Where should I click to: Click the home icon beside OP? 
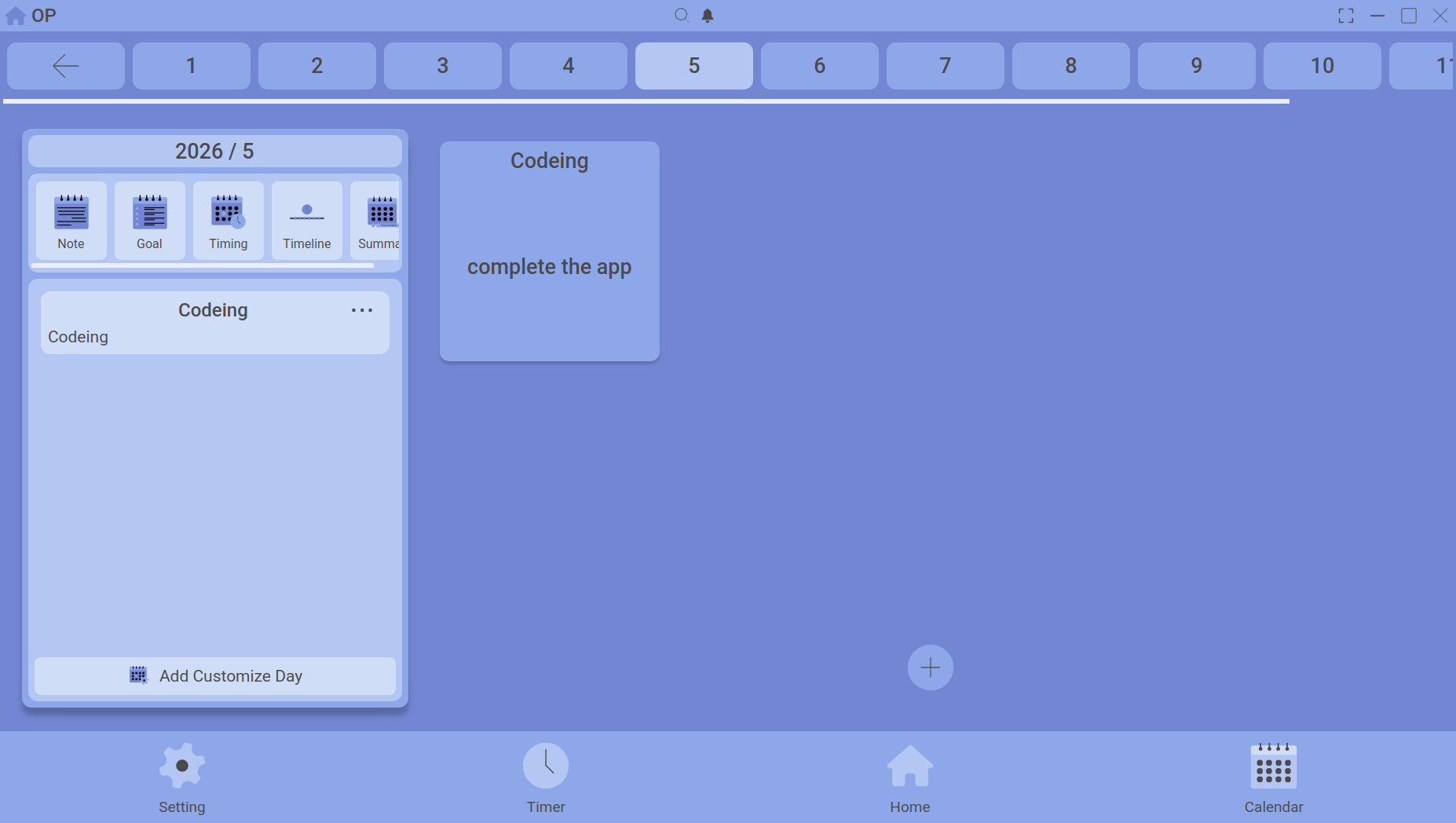[16, 16]
